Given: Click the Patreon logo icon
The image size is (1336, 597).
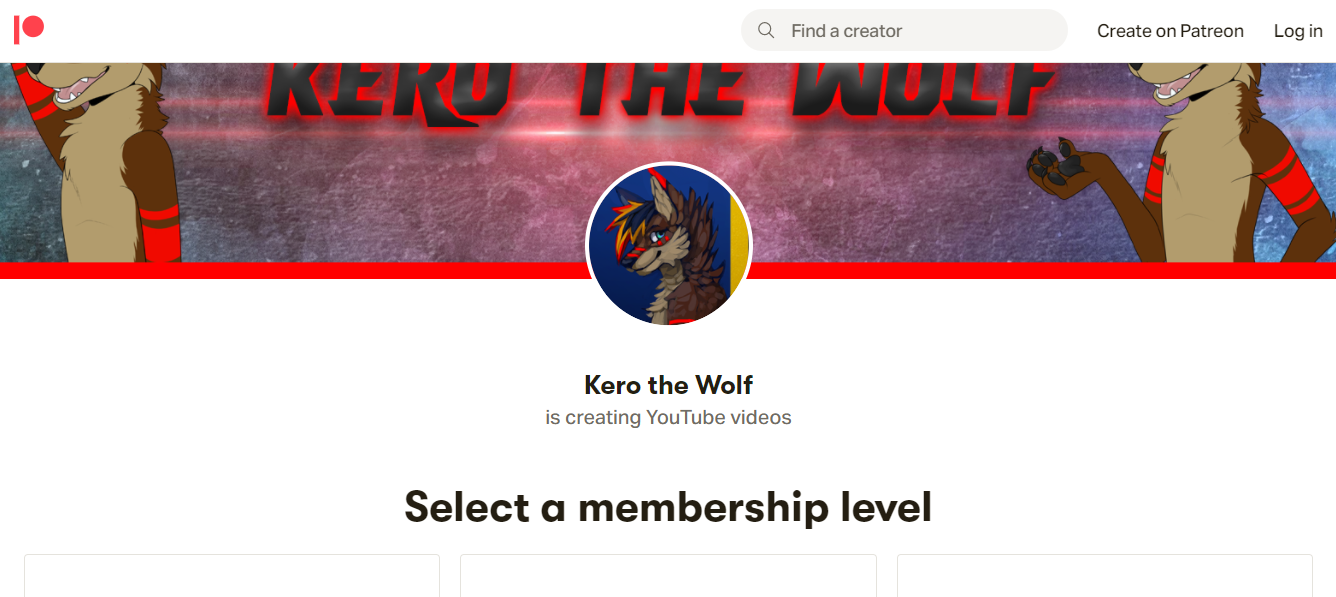Looking at the screenshot, I should click(29, 30).
